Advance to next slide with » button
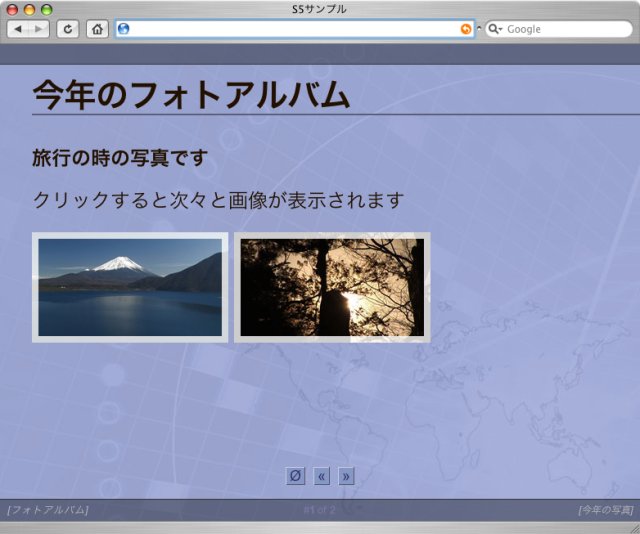The width and height of the screenshot is (640, 534). point(346,476)
